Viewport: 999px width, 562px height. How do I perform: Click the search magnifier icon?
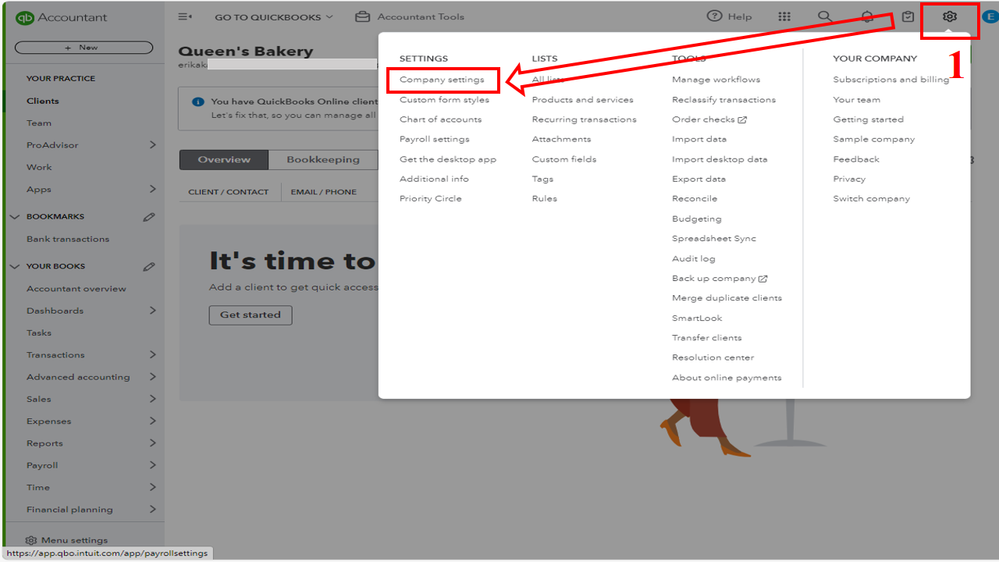824,17
